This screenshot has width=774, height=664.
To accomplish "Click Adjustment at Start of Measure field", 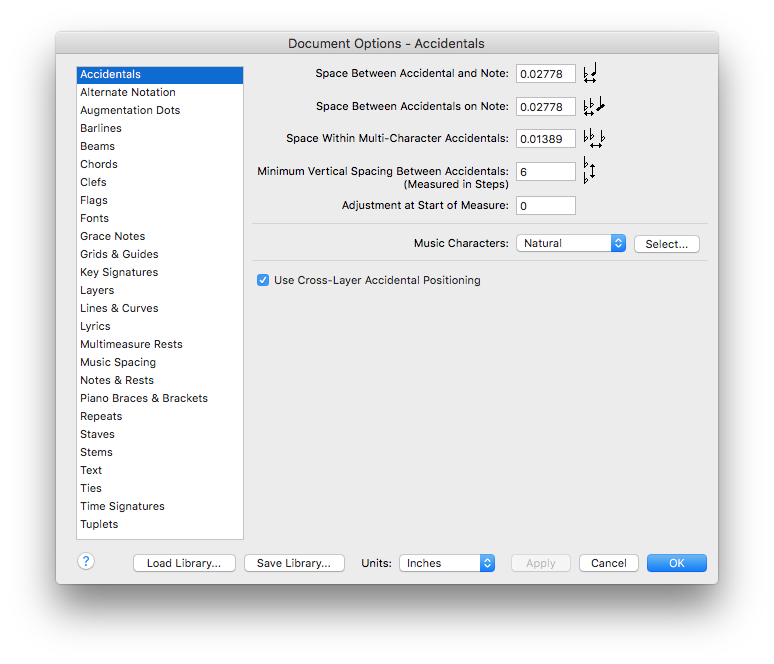I will (x=546, y=206).
